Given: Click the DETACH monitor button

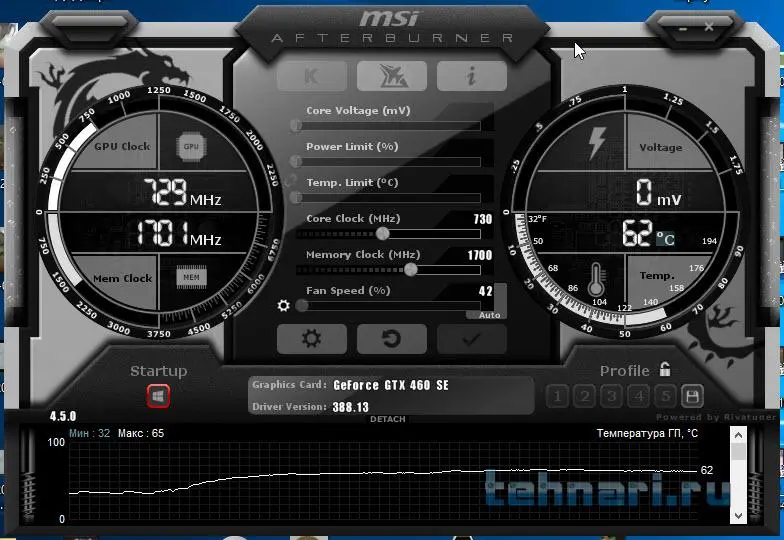Looking at the screenshot, I should pyautogui.click(x=388, y=419).
